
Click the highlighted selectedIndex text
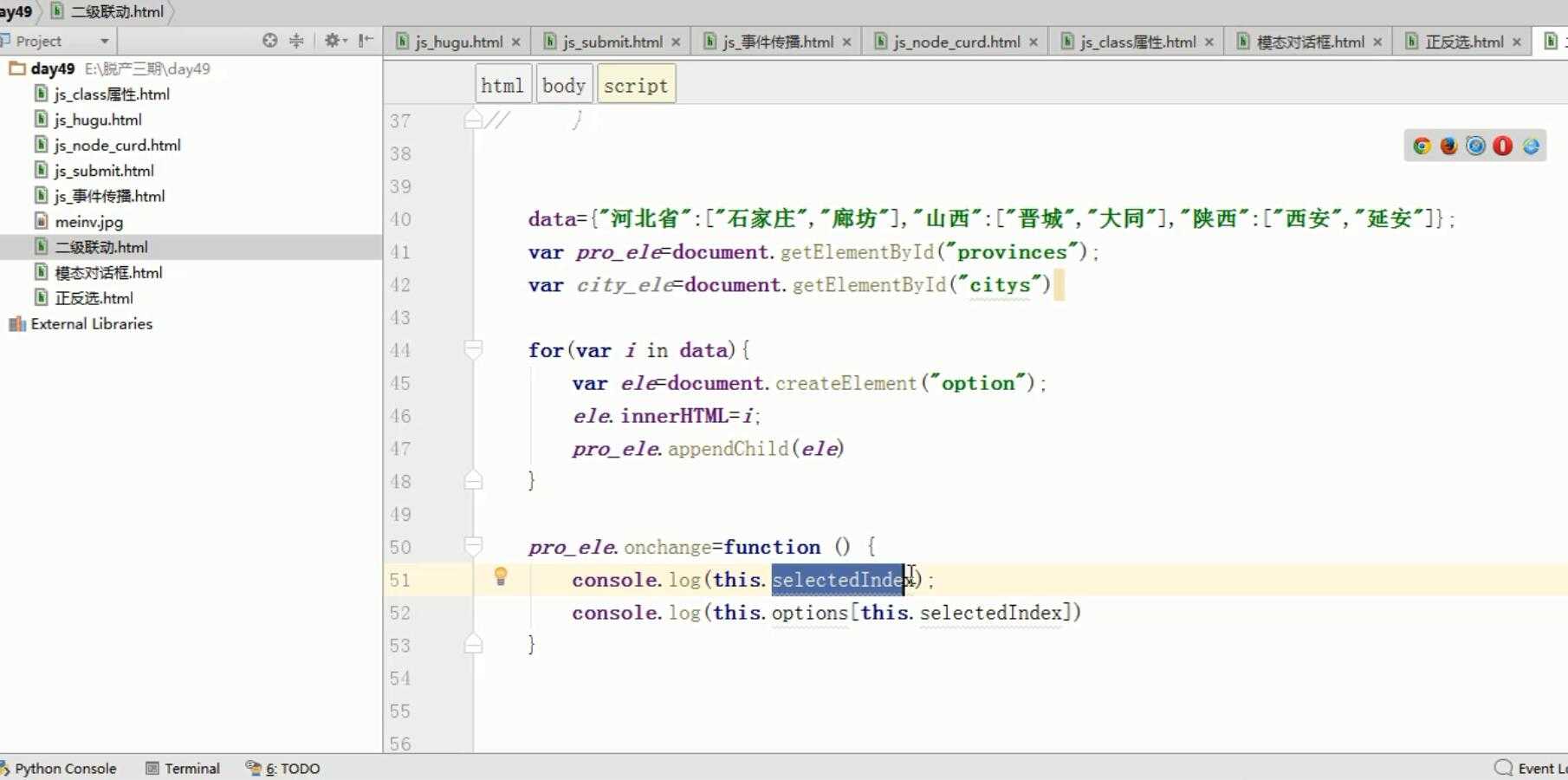coord(838,580)
